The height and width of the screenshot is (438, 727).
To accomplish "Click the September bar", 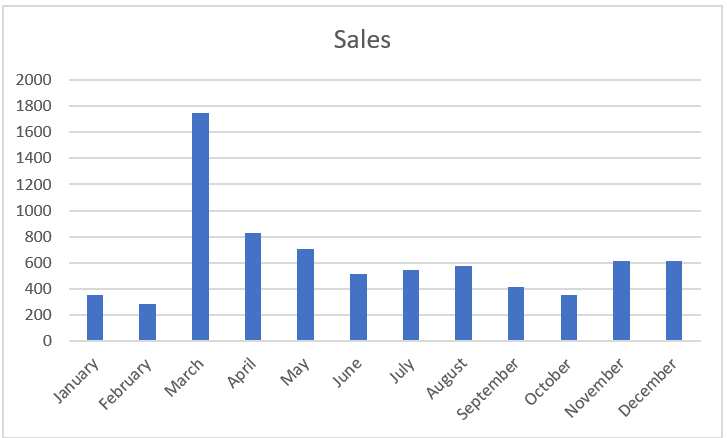I will (516, 314).
